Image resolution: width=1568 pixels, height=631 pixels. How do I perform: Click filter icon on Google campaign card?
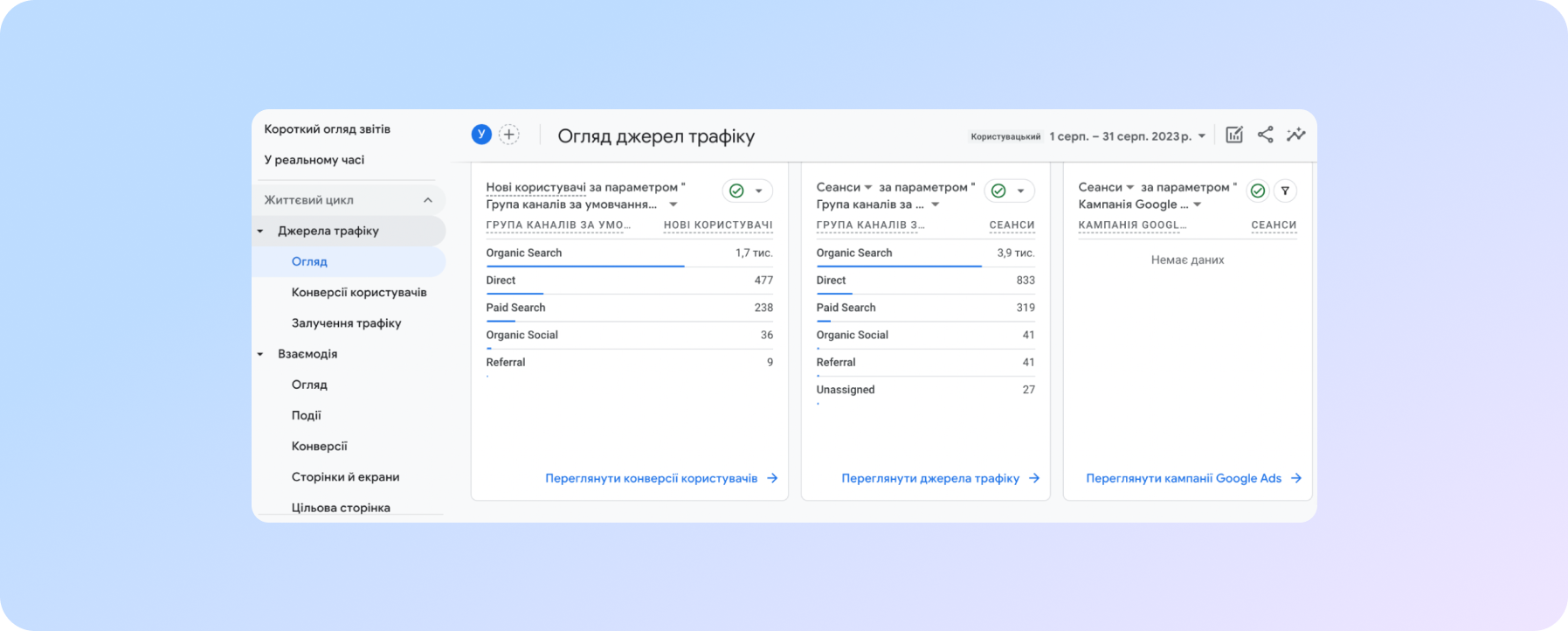[1284, 191]
